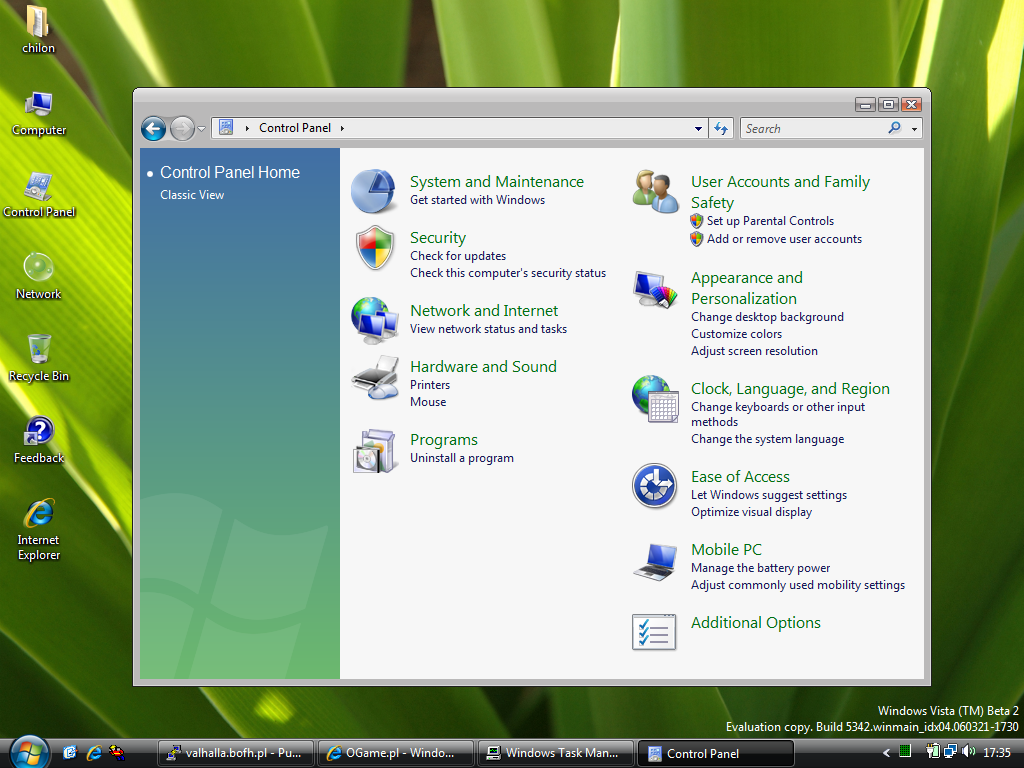
Task: Open the Ease of Access icon
Action: 655,487
